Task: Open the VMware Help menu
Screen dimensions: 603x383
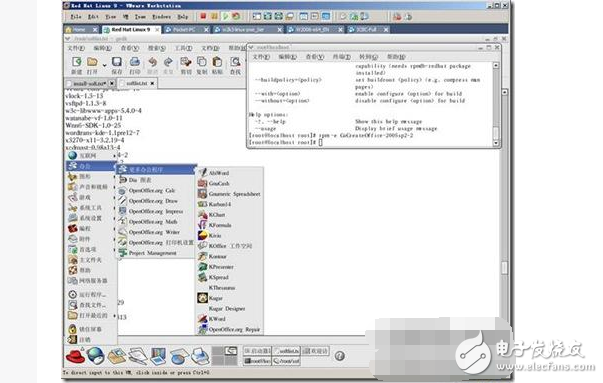Action: 183,17
